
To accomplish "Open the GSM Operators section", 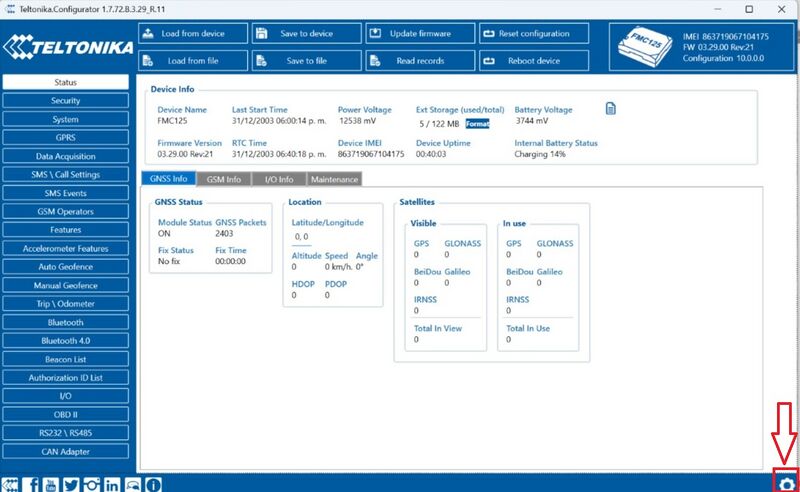I will point(66,211).
